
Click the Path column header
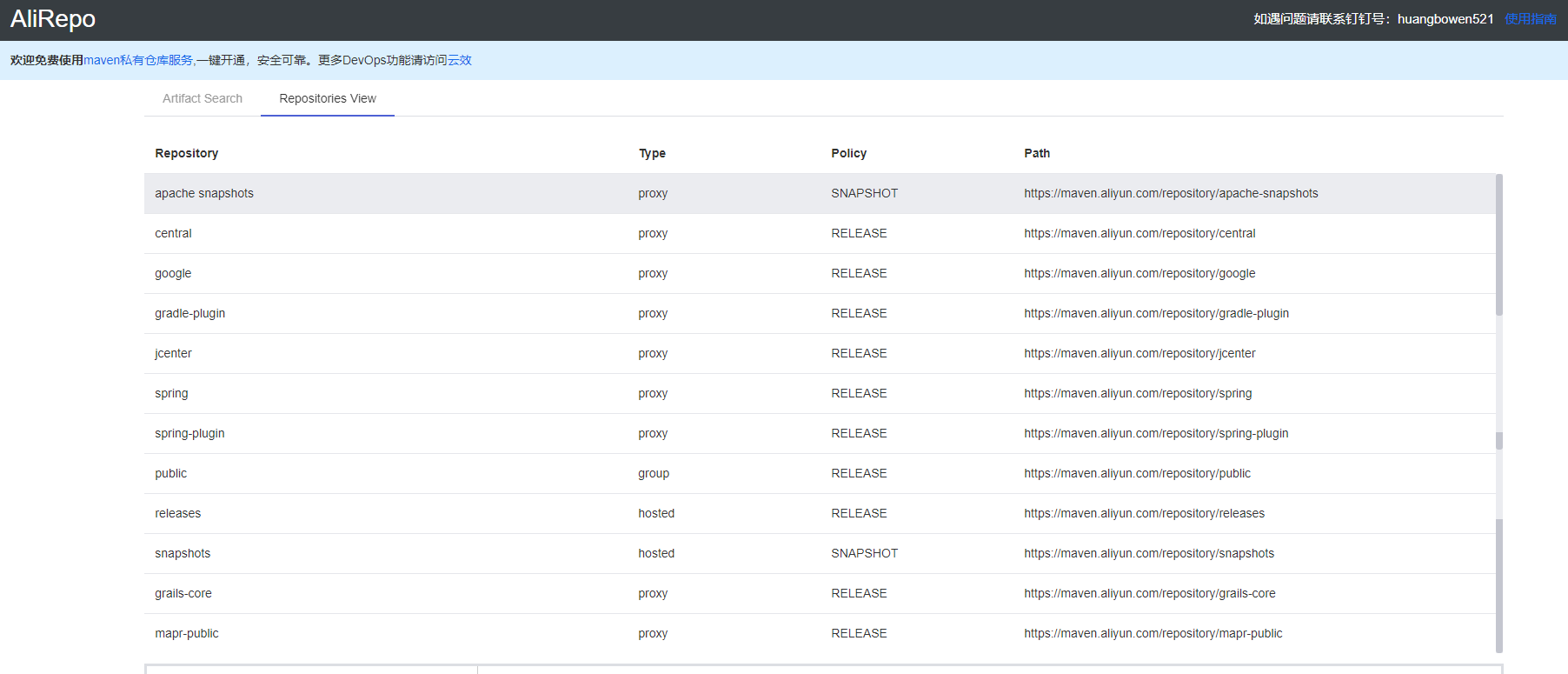coord(1037,153)
